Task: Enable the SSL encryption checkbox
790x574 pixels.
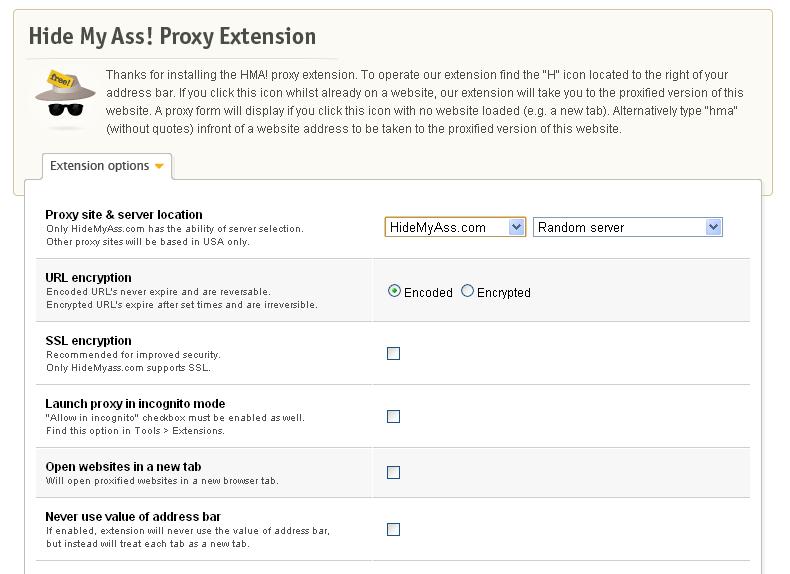Action: [393, 353]
